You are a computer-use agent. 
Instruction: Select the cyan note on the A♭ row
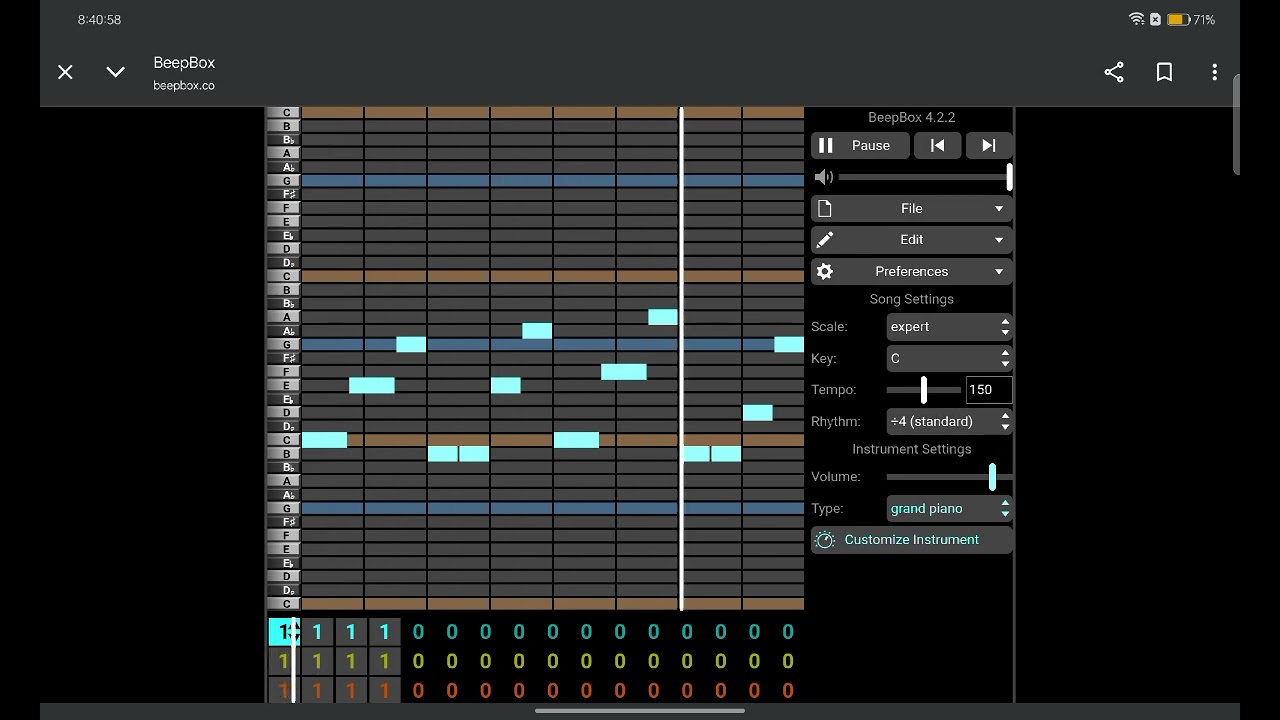point(537,331)
